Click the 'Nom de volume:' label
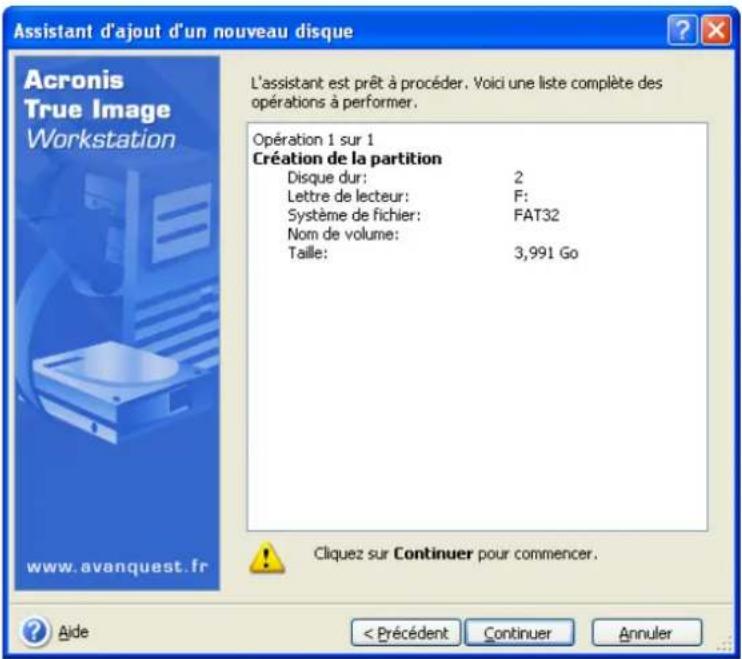Image resolution: width=742 pixels, height=659 pixels. 343,234
